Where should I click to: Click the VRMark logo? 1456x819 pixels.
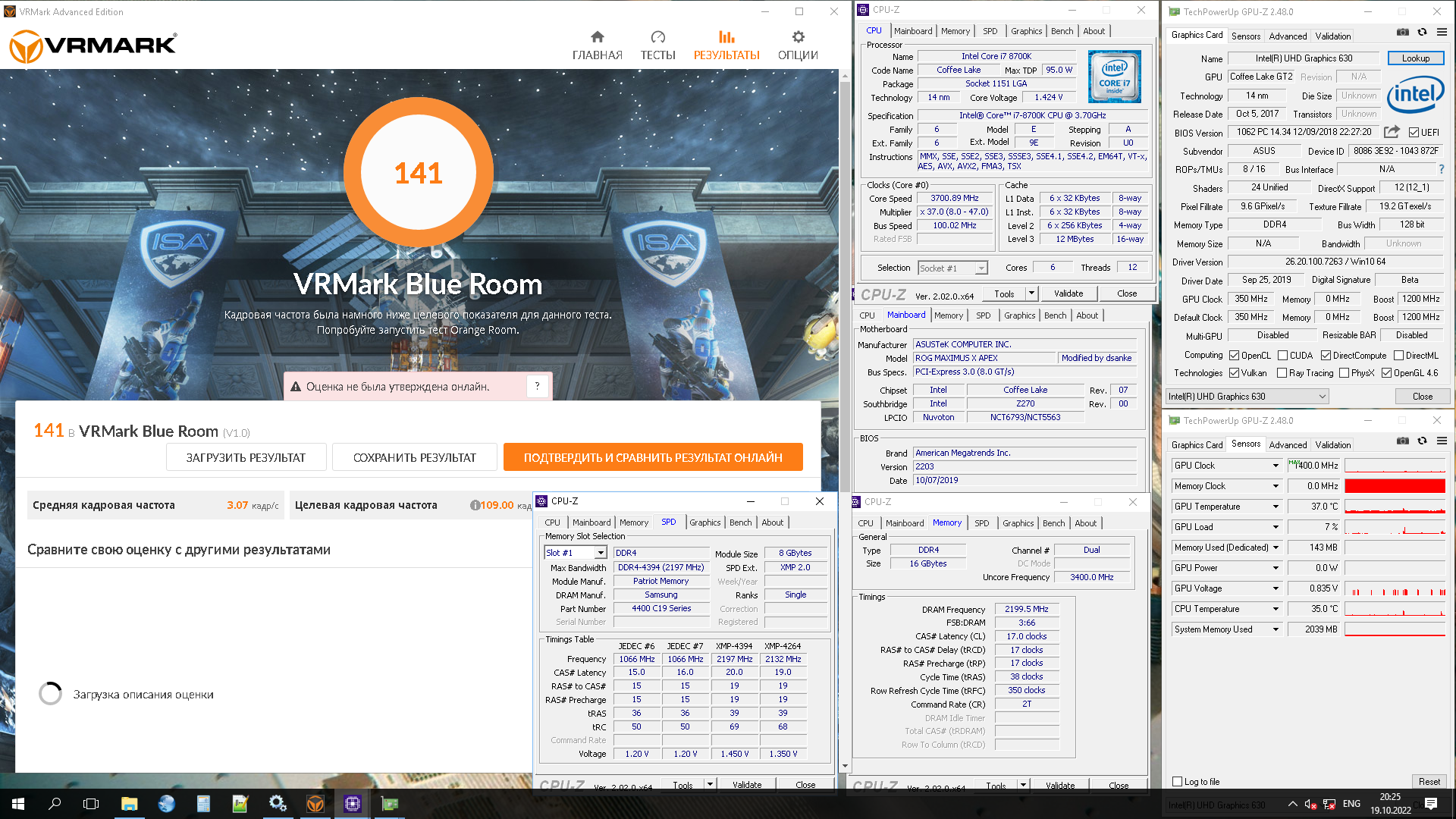tap(93, 45)
